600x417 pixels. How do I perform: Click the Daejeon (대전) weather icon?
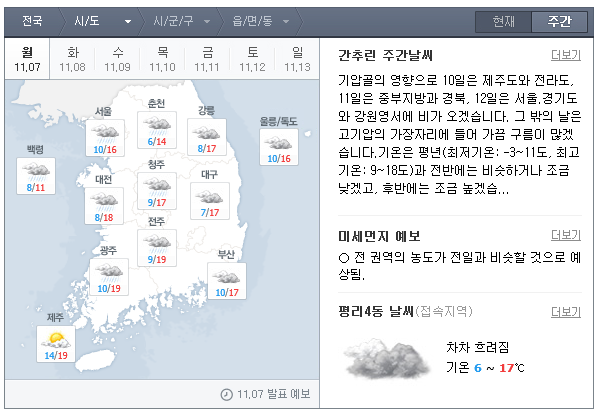pyautogui.click(x=104, y=201)
